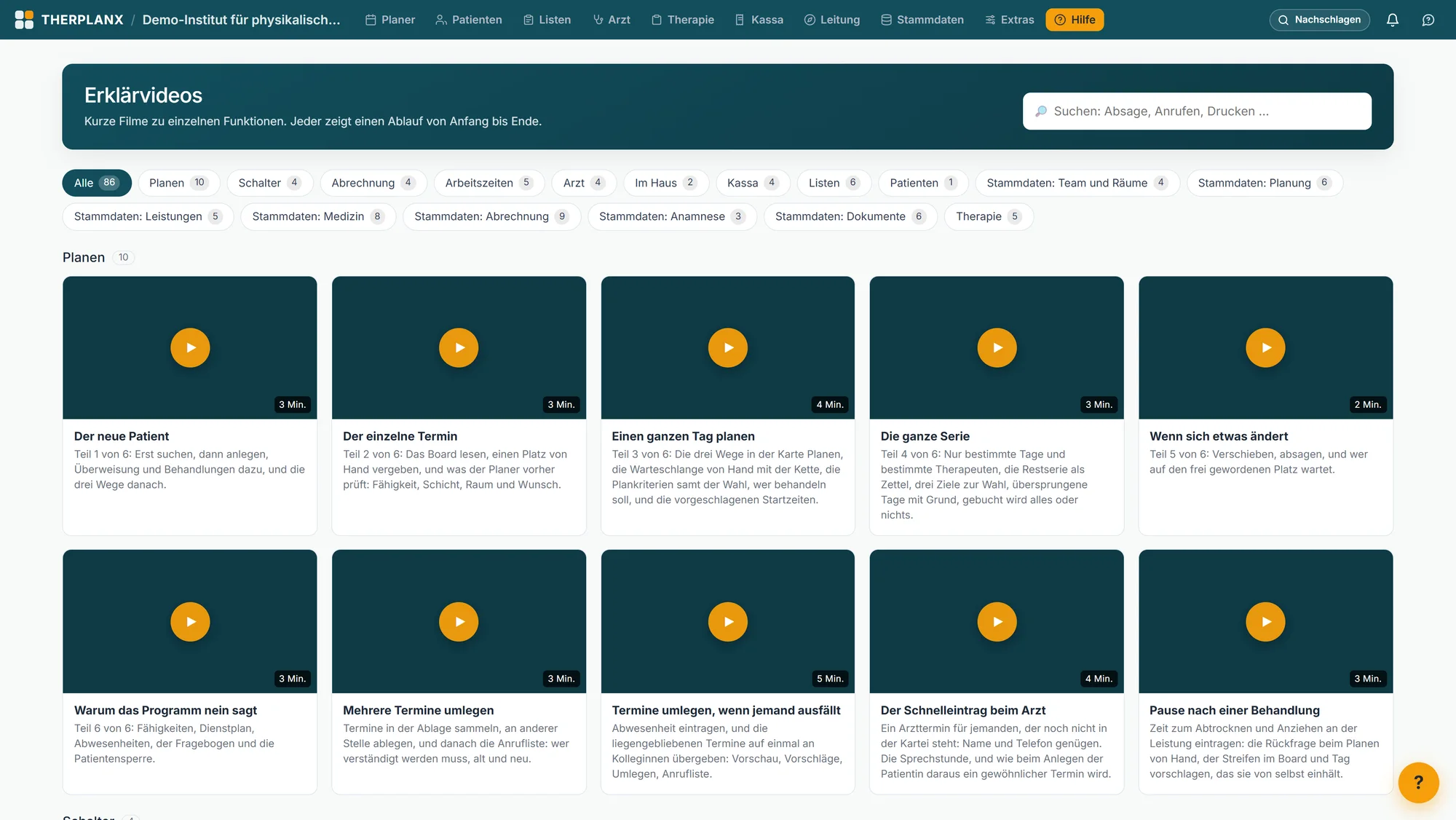Open the Therapie menu in the header

pos(683,20)
